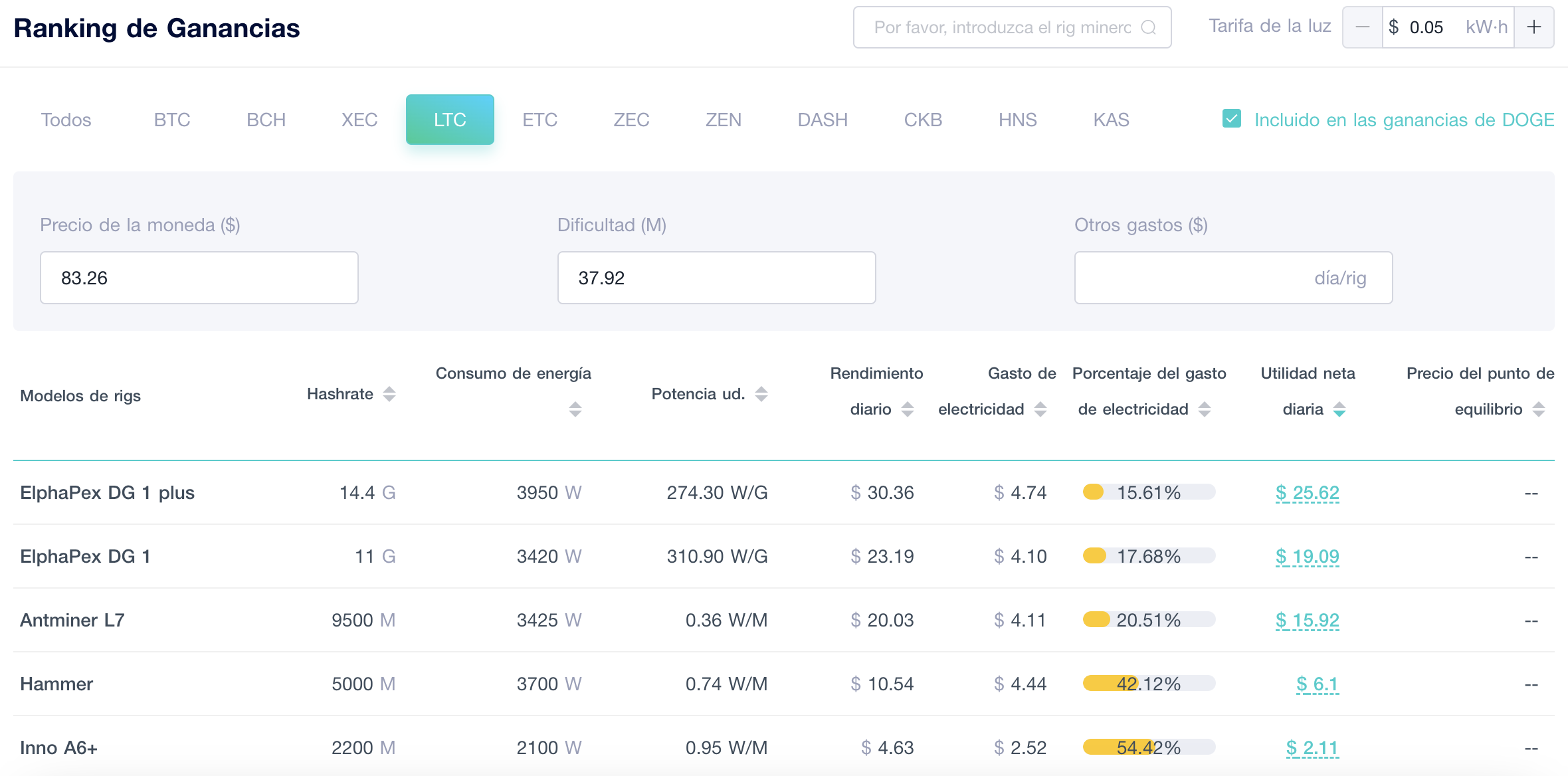Switch to the XEC tab

pos(359,120)
